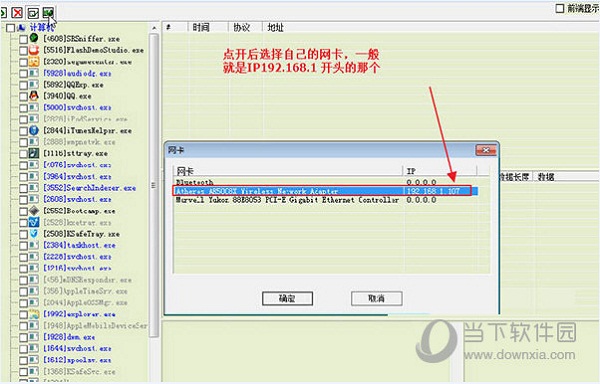
Task: Check the 前端显示 checkbox
Action: pos(559,8)
